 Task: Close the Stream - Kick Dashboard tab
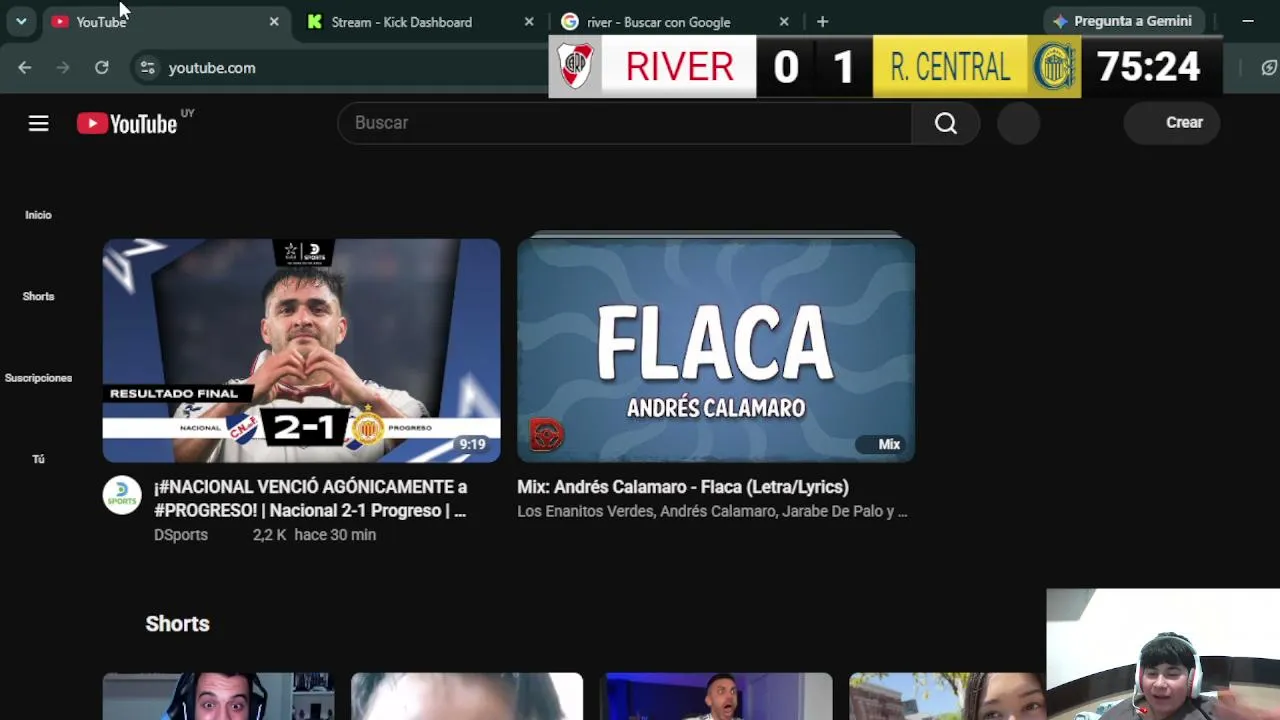point(529,22)
